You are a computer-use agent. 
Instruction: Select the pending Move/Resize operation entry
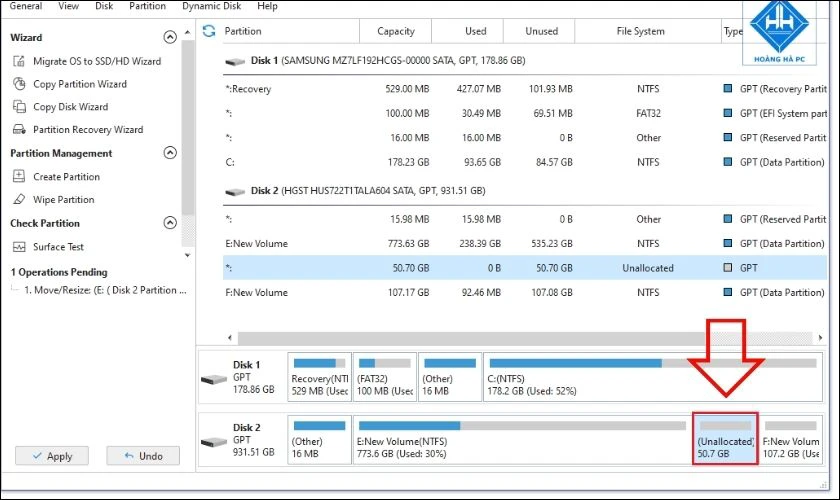click(x=105, y=290)
